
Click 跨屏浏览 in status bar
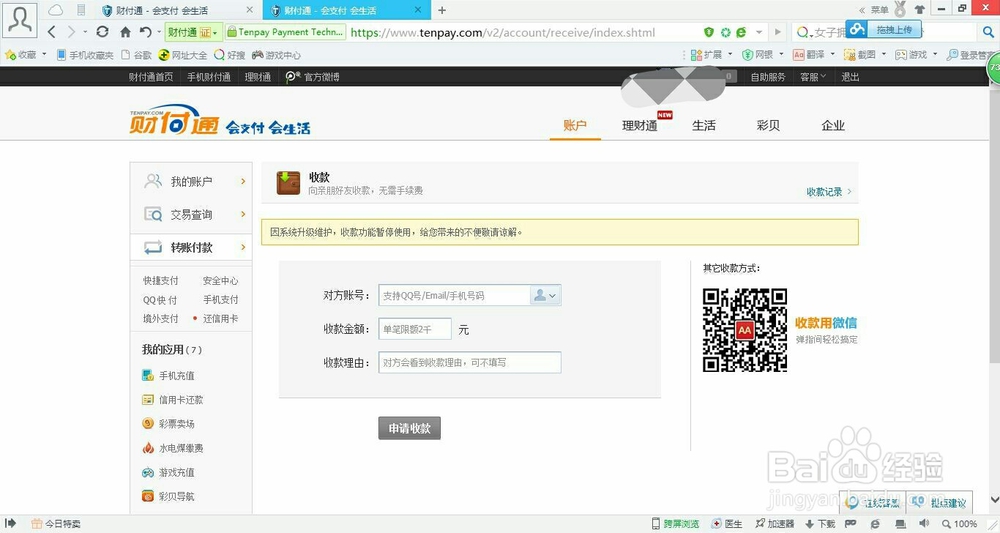[675, 523]
